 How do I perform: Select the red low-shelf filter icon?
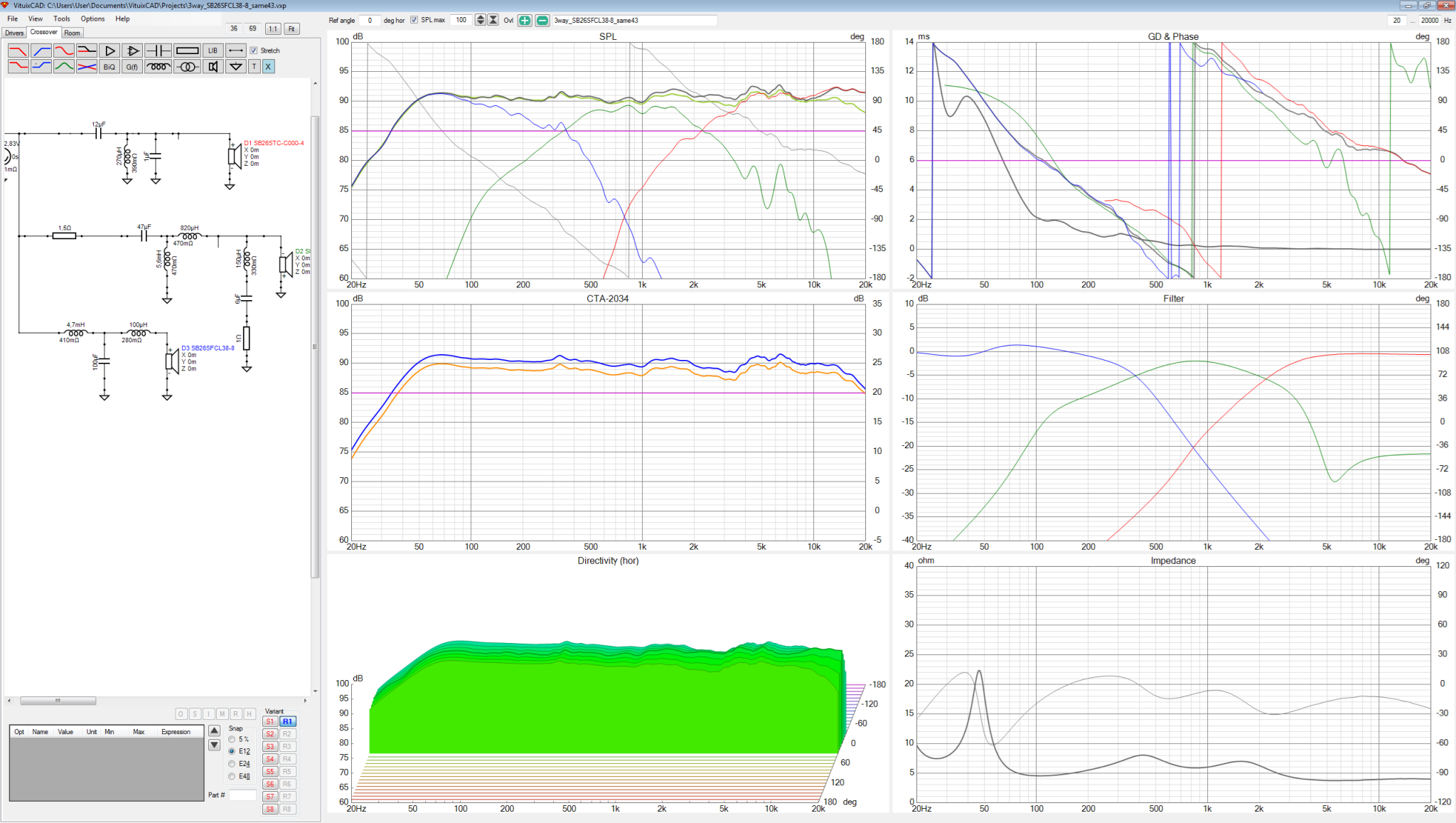[x=18, y=66]
